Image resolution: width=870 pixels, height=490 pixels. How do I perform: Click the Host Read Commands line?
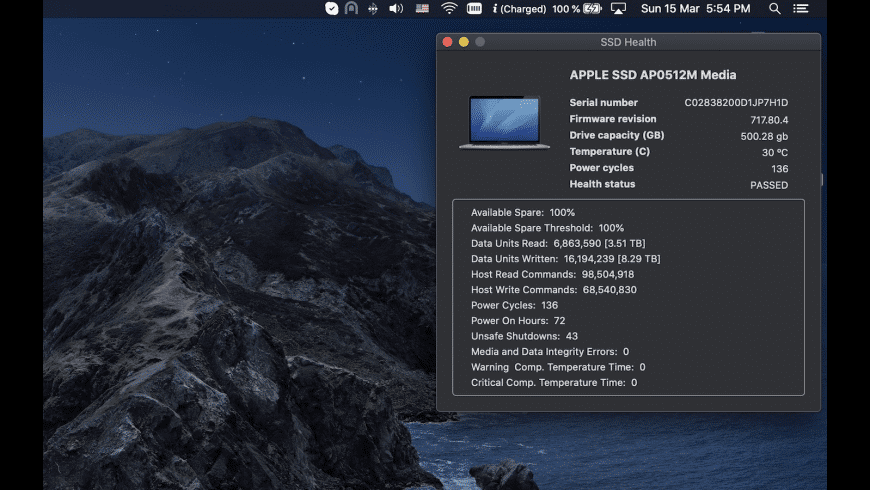pyautogui.click(x=552, y=275)
